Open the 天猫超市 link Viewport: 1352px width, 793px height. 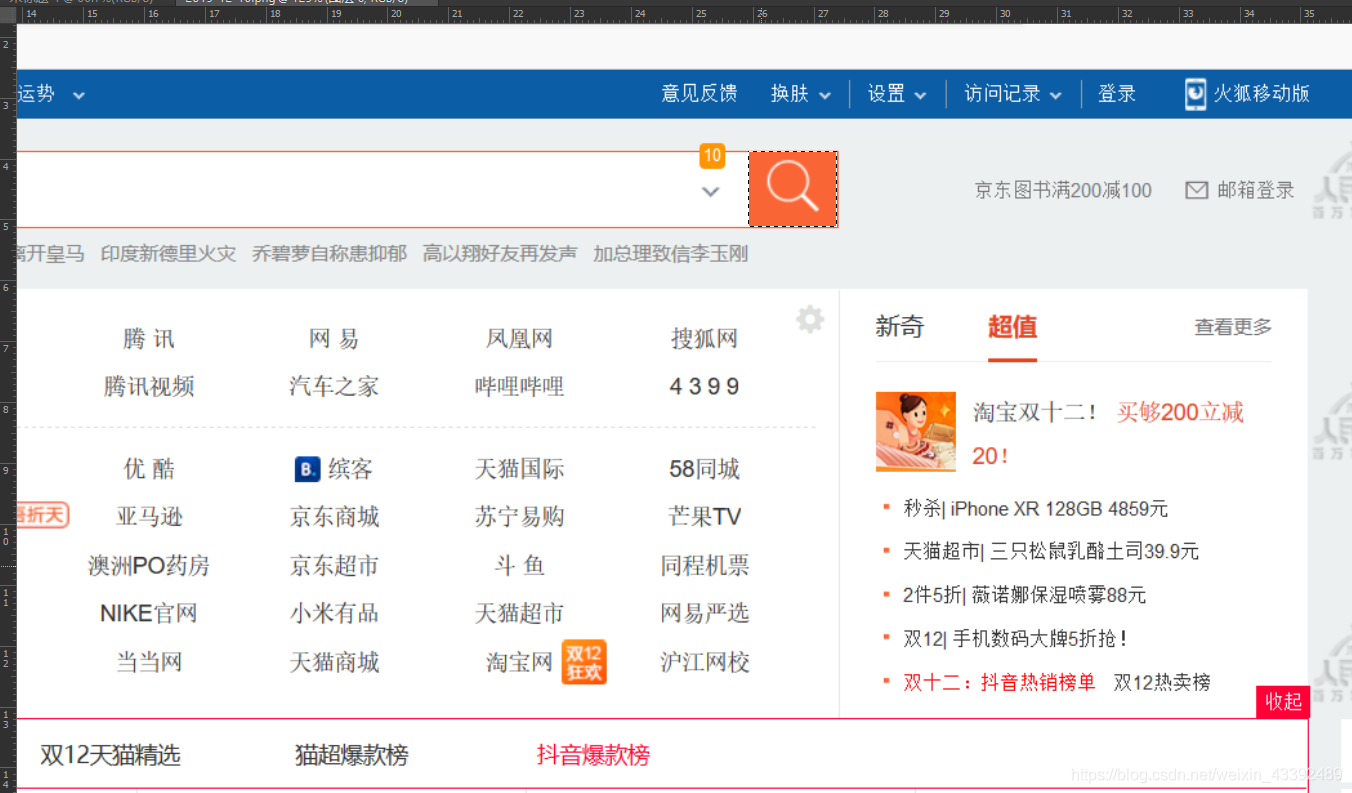pyautogui.click(x=519, y=613)
